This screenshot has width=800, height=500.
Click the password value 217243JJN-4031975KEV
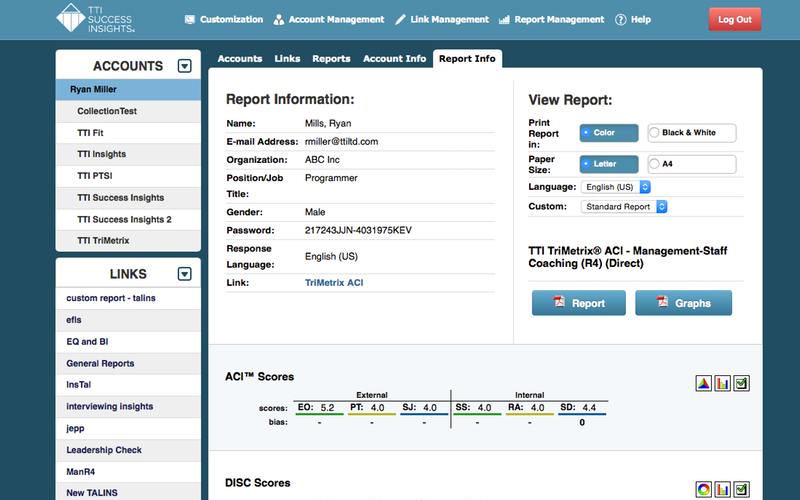358,231
